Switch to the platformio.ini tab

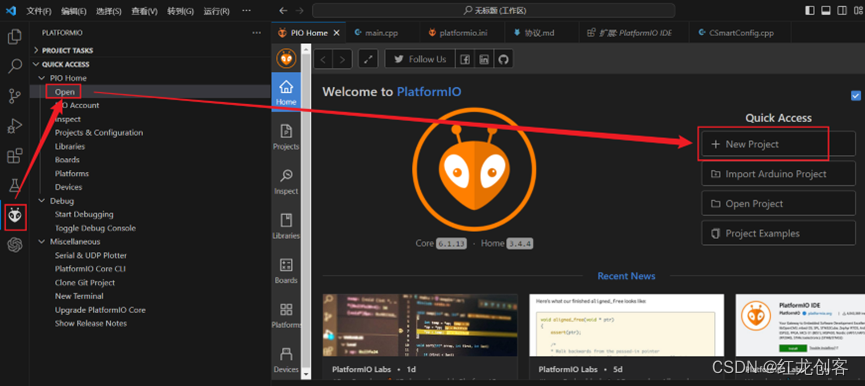tap(462, 33)
